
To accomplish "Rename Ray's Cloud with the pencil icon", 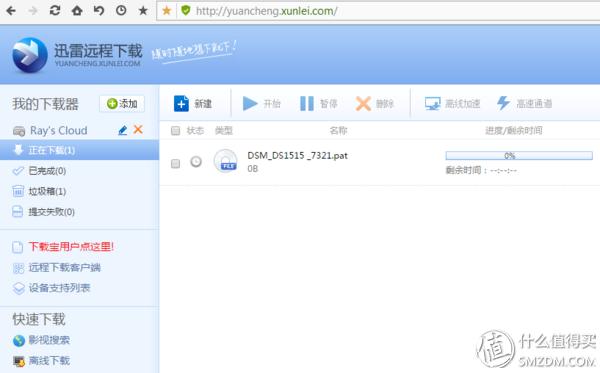I will pos(122,130).
